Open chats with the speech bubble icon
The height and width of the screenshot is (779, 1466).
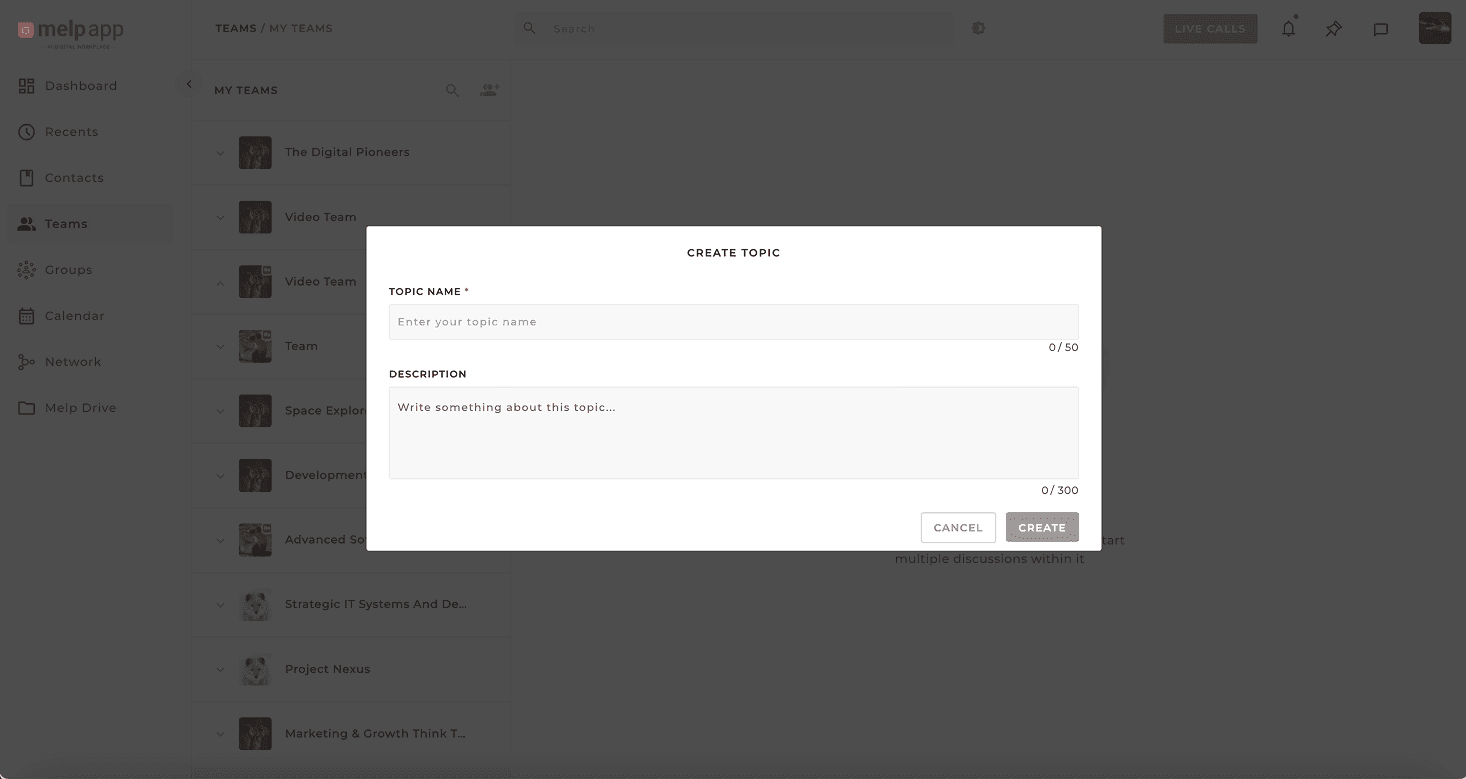1381,28
